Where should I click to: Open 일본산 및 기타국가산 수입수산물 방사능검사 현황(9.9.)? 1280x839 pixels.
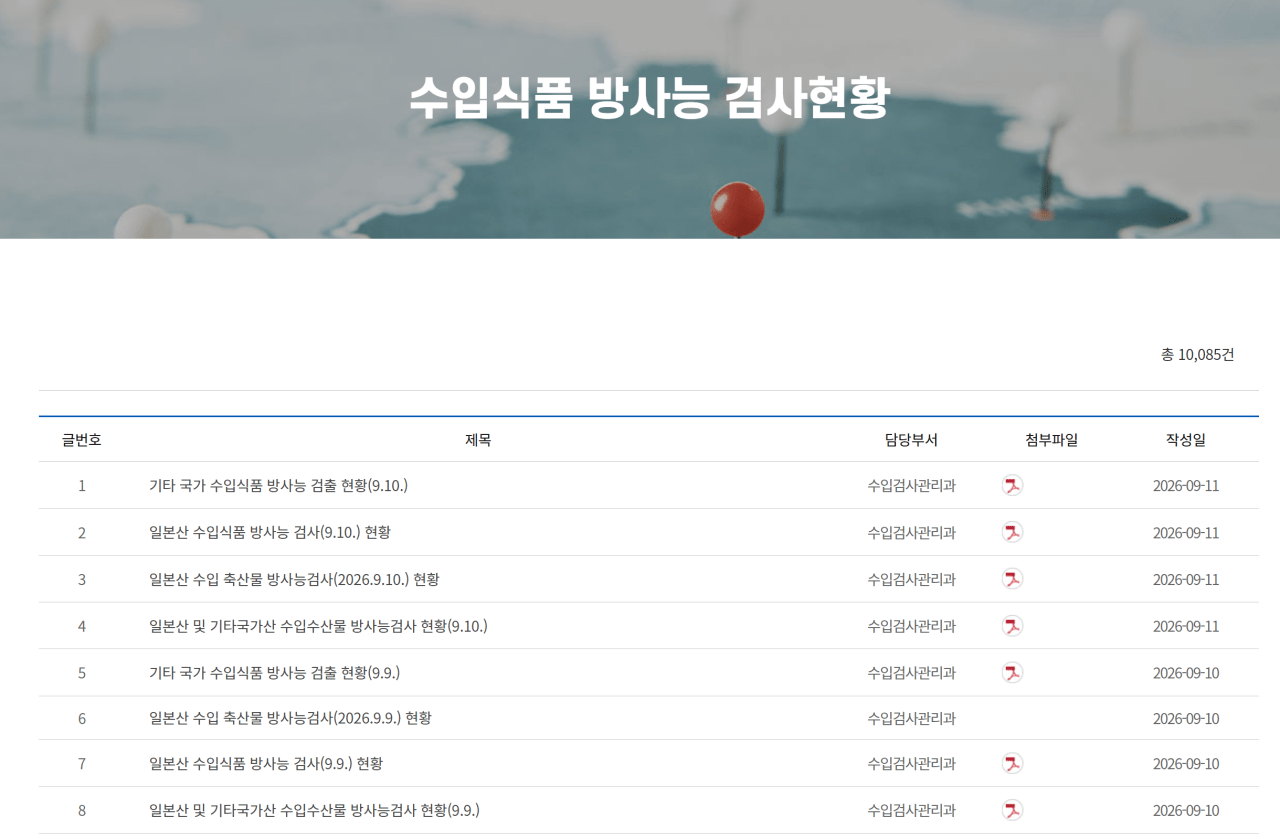tap(314, 810)
